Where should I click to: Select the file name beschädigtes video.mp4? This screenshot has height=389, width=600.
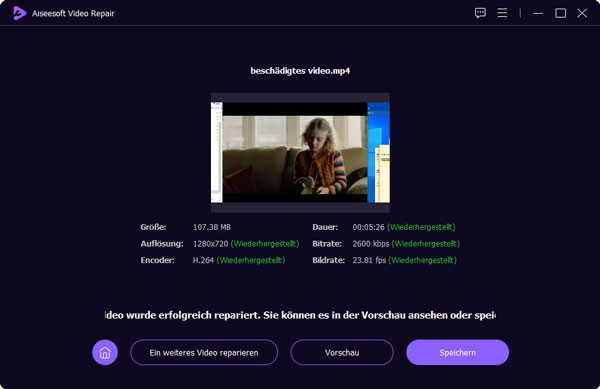tap(300, 71)
